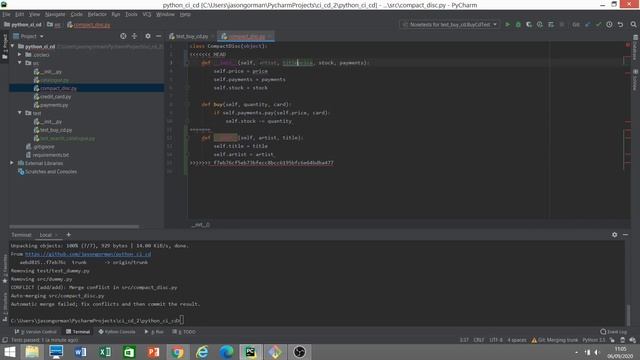Locate current file in Project panel

(x=123, y=36)
